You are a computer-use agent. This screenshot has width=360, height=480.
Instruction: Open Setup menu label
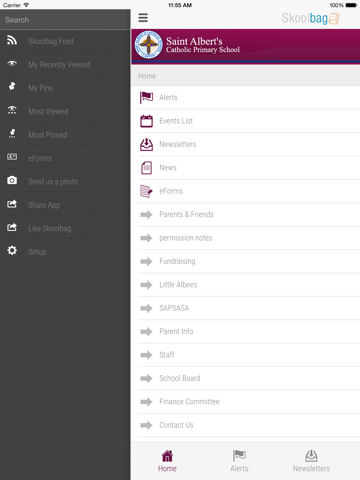click(37, 252)
